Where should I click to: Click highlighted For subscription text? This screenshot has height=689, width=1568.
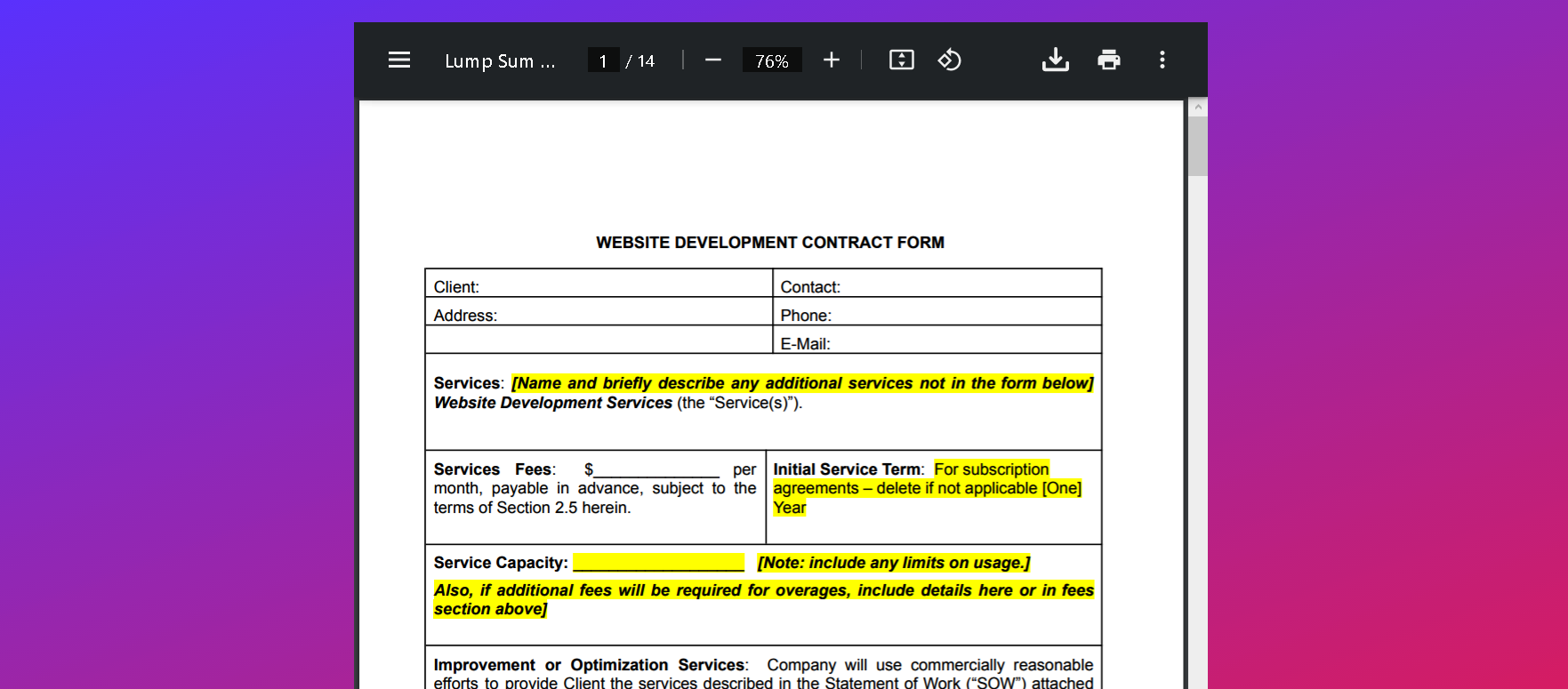pos(992,469)
